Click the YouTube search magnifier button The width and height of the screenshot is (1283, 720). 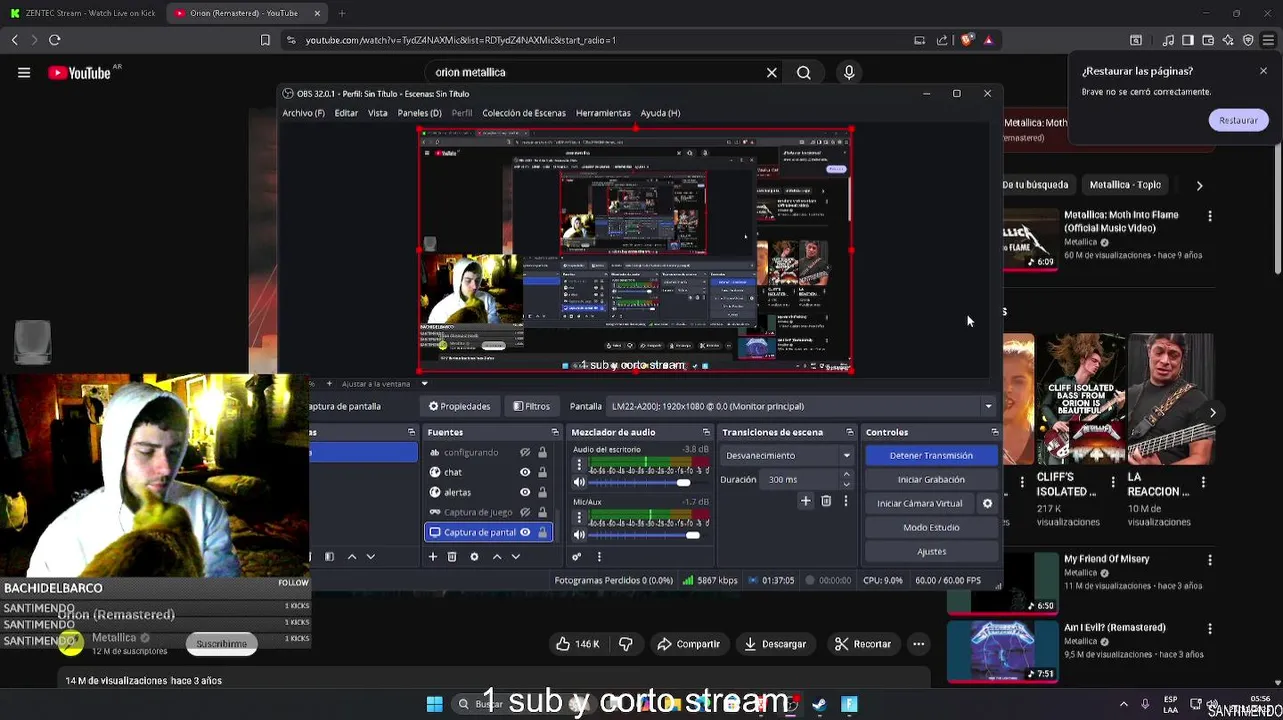[804, 72]
